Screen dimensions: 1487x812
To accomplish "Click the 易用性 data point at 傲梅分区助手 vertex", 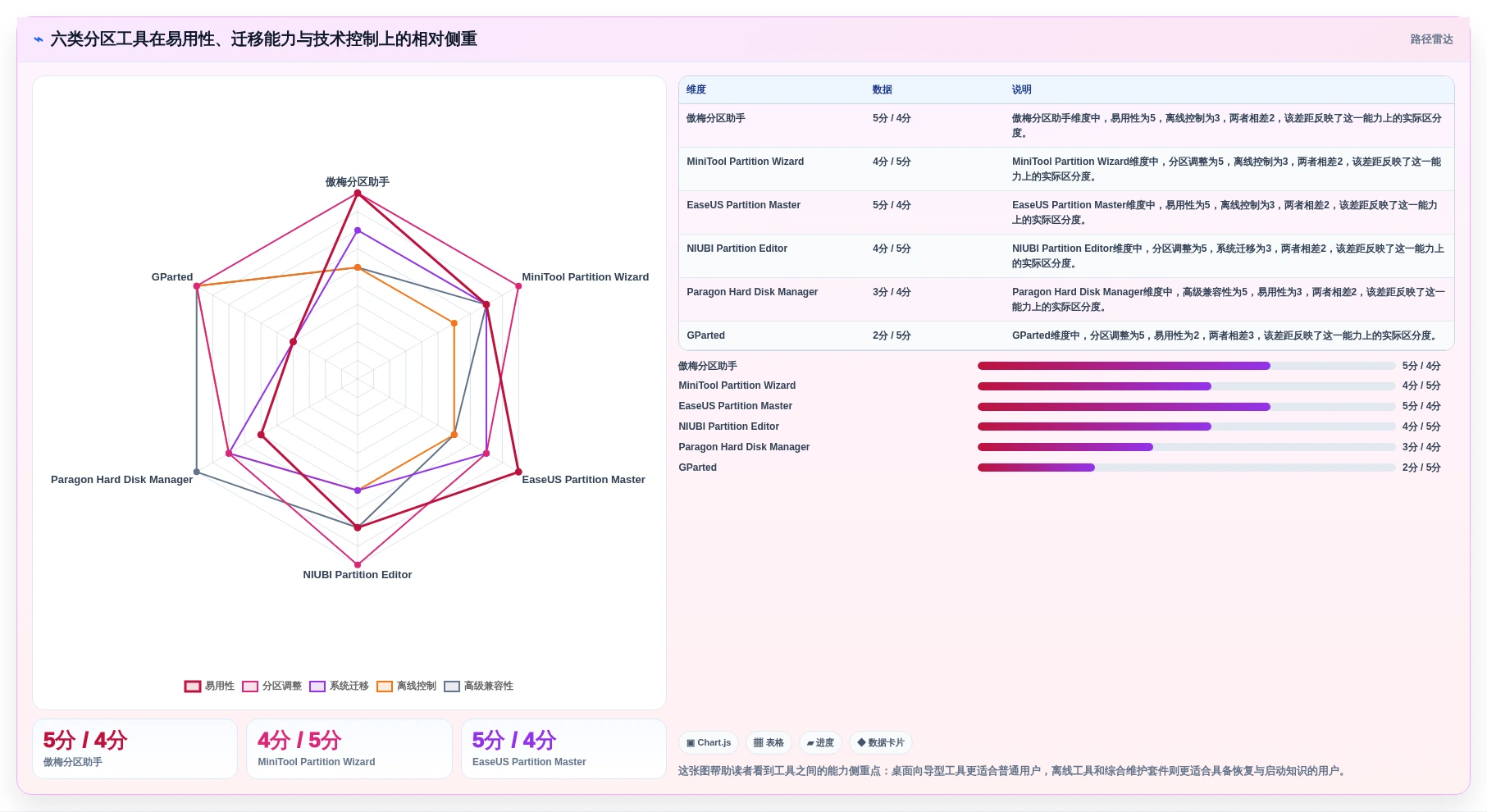I will tap(357, 194).
